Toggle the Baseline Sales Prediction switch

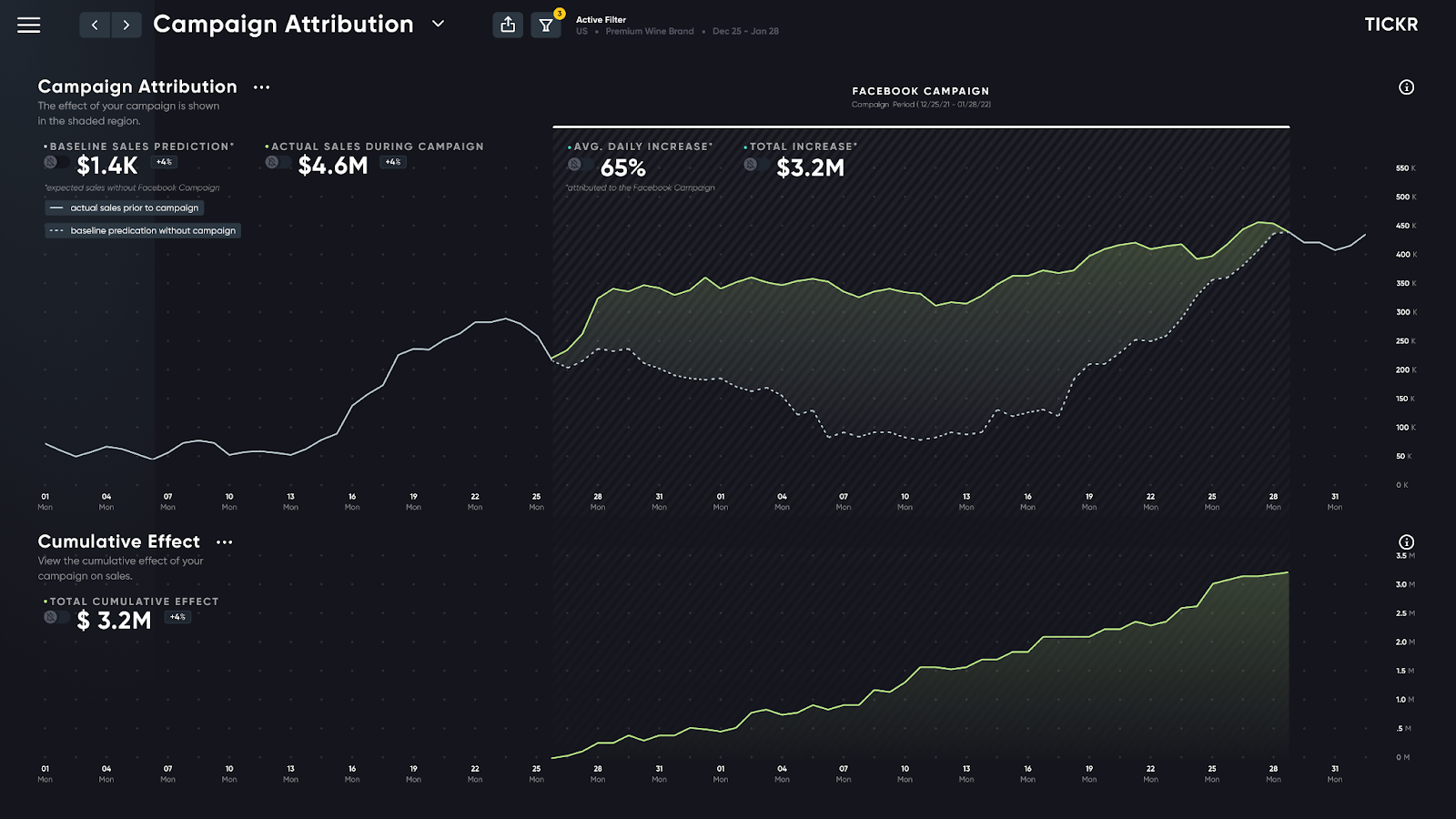click(x=56, y=163)
